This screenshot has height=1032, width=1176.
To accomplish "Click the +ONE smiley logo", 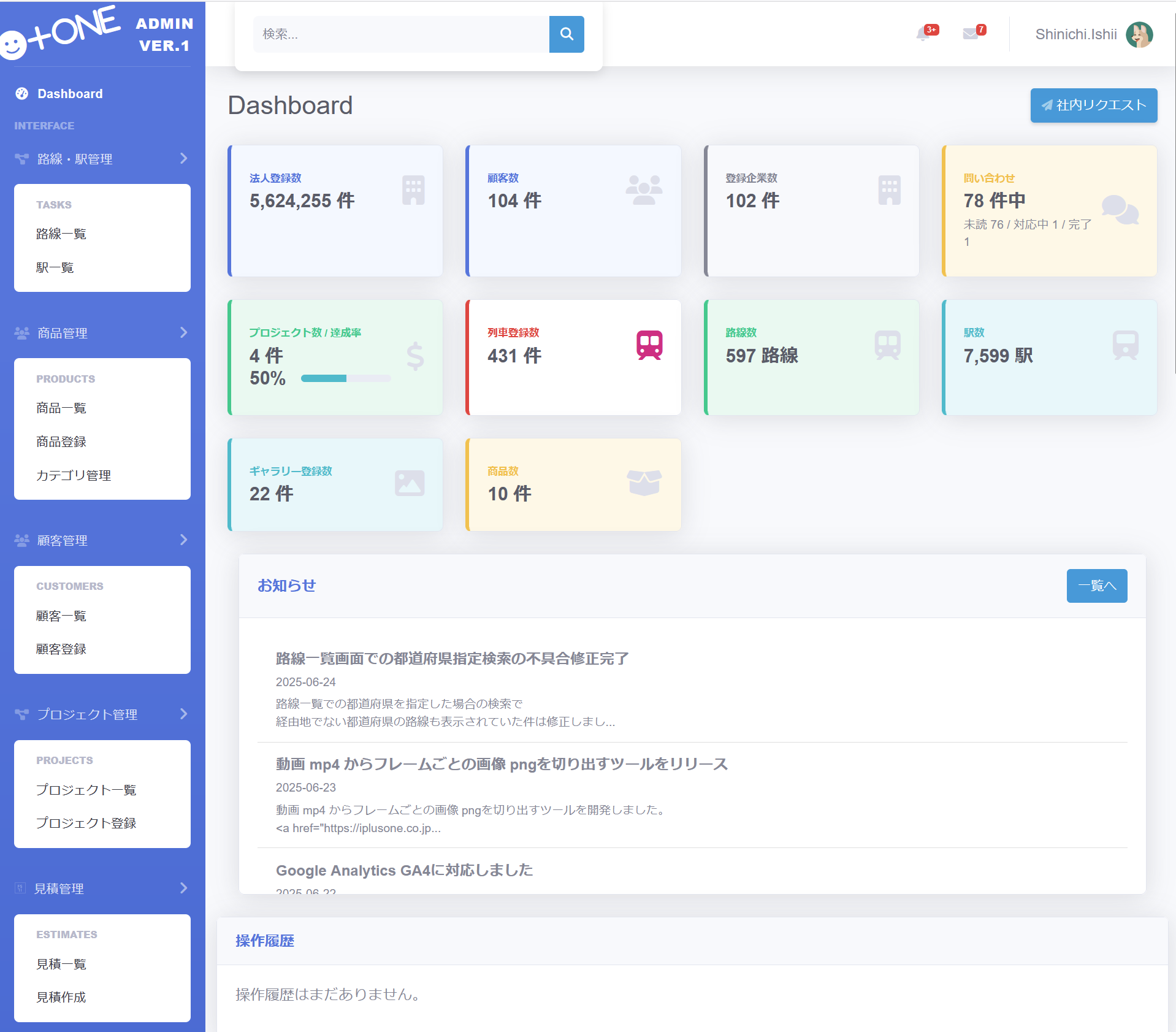I will pyautogui.click(x=60, y=33).
